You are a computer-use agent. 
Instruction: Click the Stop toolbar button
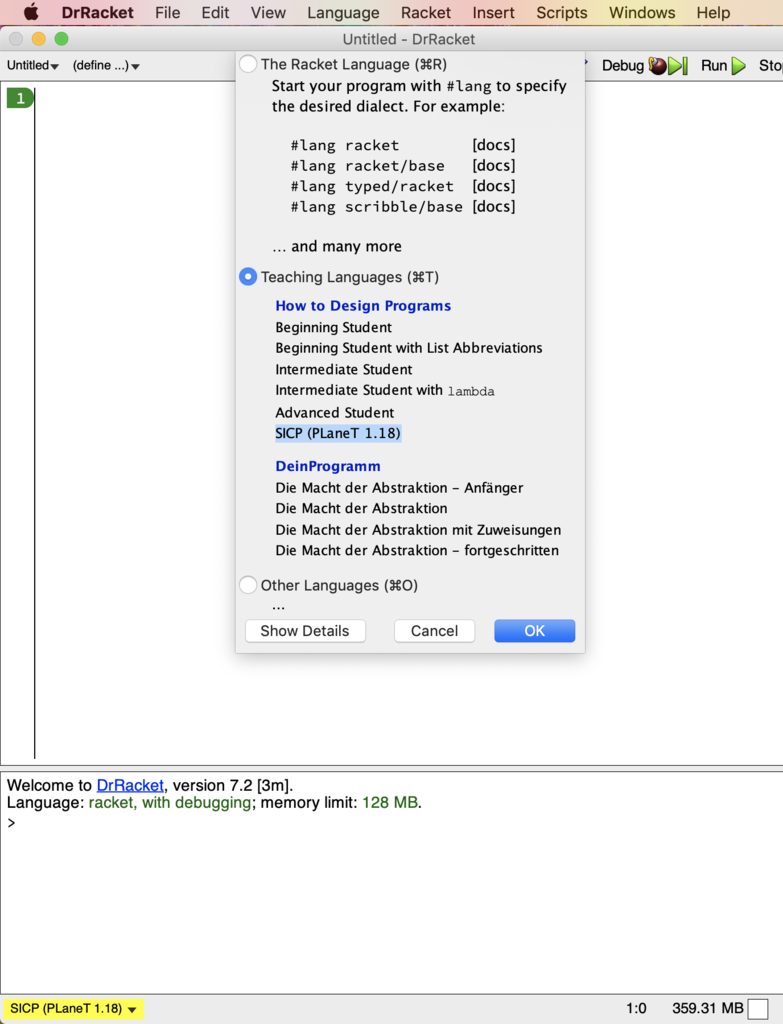[x=771, y=65]
